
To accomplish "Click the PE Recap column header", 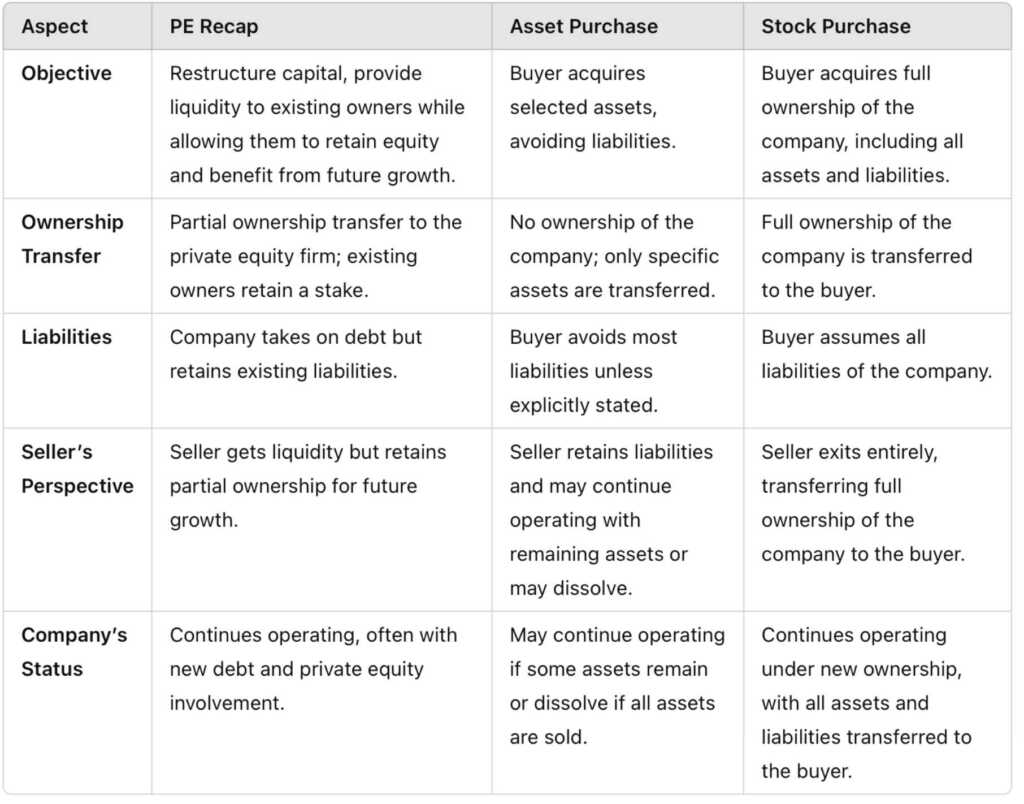I will (x=214, y=27).
